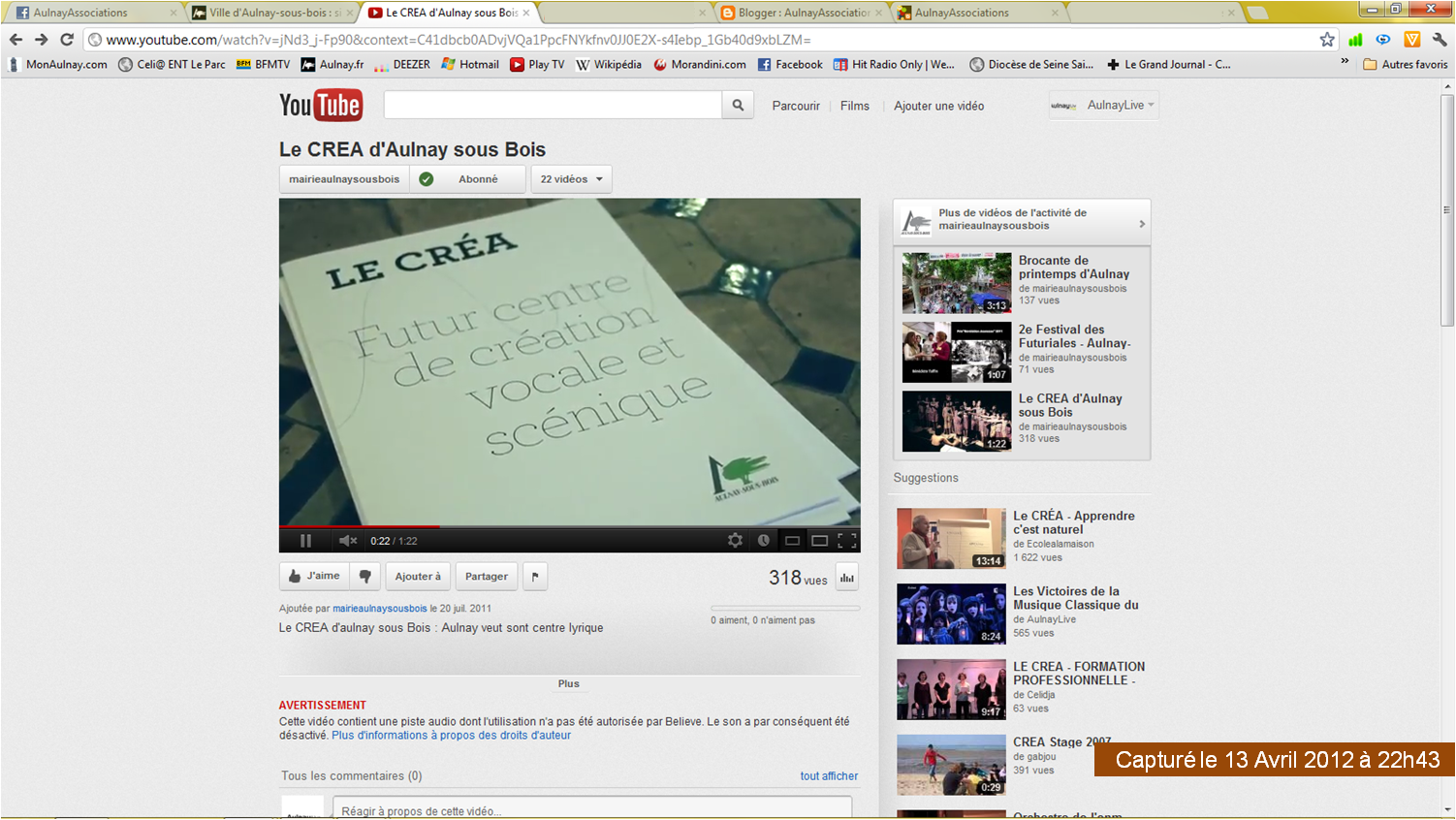Open Chrome wrench menu
This screenshot has width=1456, height=820.
tap(1440, 40)
